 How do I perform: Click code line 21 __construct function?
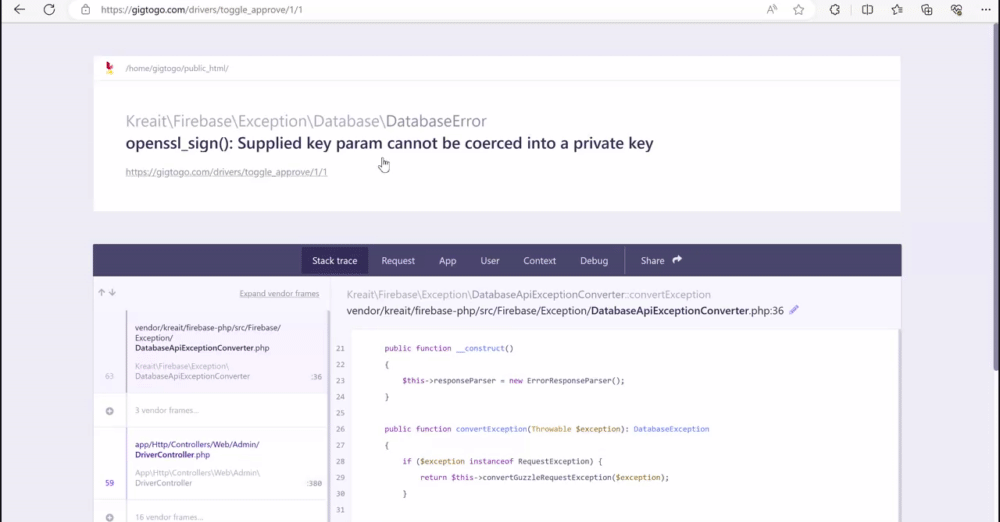click(x=448, y=348)
